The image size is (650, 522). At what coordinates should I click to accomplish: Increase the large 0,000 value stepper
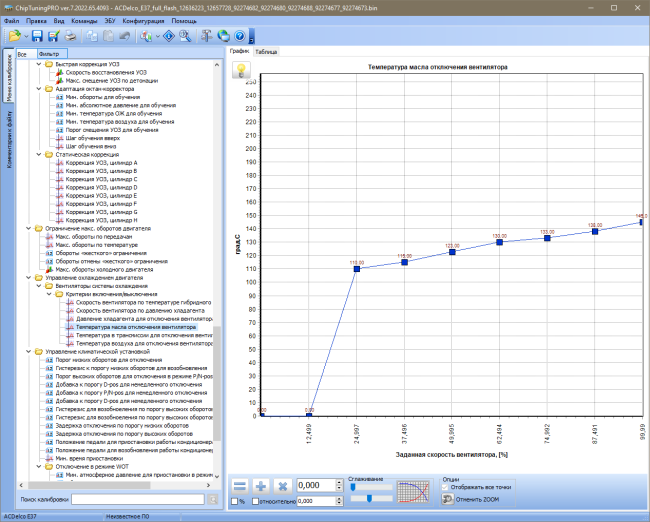(x=340, y=482)
